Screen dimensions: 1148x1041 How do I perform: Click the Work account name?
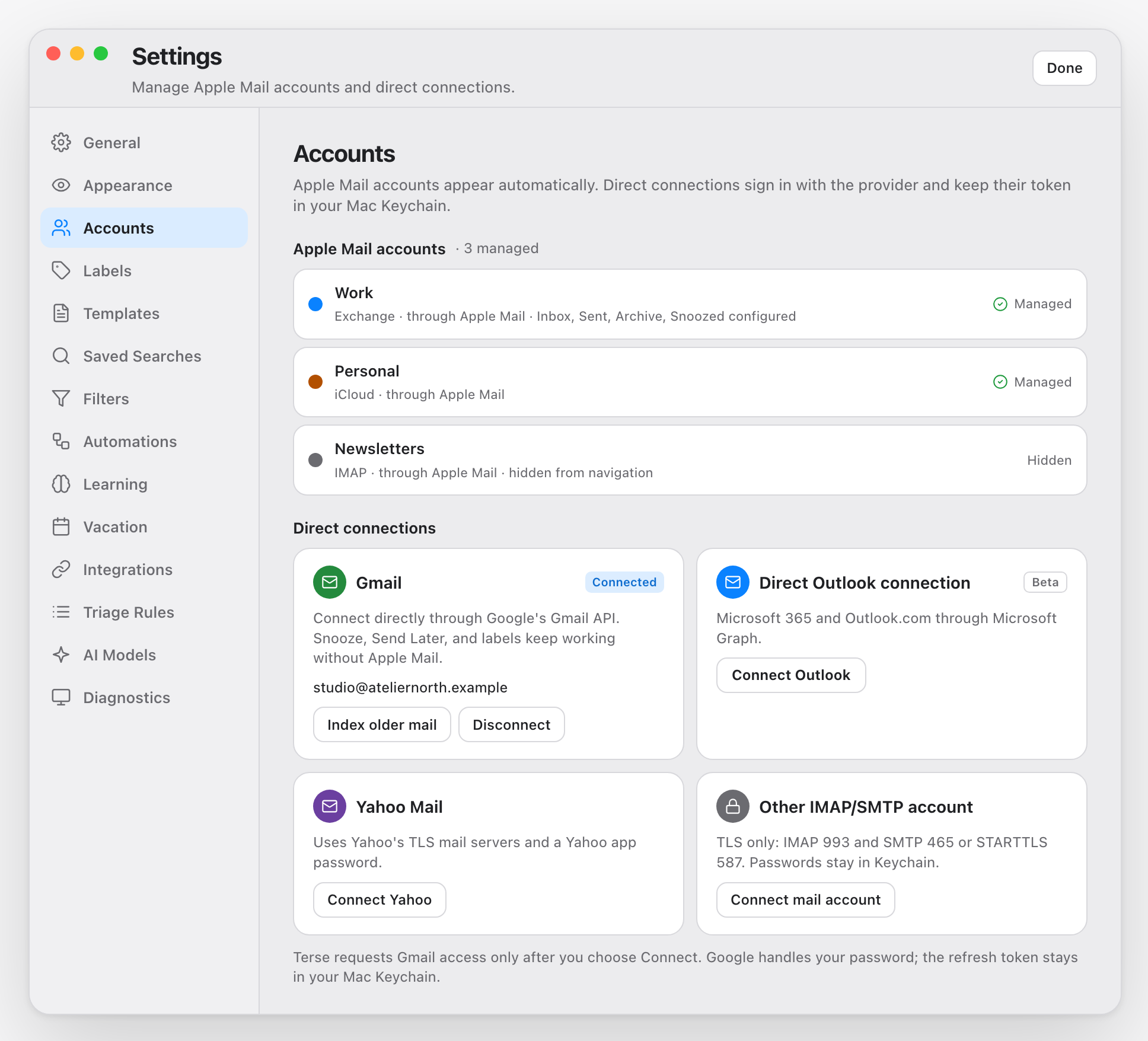coord(354,293)
